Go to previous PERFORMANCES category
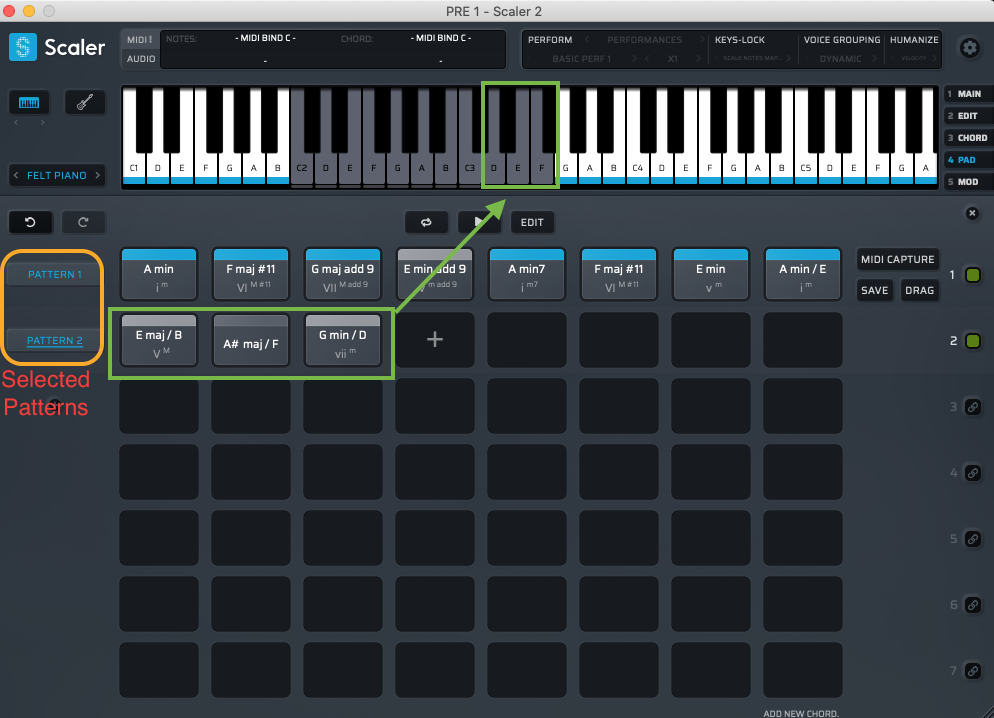 click(x=587, y=40)
